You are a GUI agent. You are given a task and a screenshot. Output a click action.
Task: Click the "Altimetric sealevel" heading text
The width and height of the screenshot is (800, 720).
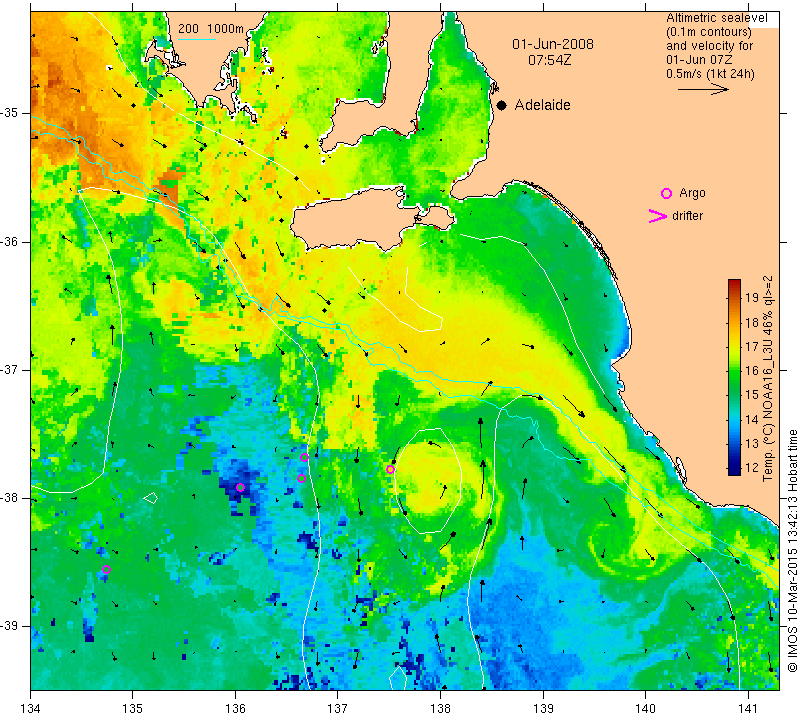[716, 18]
